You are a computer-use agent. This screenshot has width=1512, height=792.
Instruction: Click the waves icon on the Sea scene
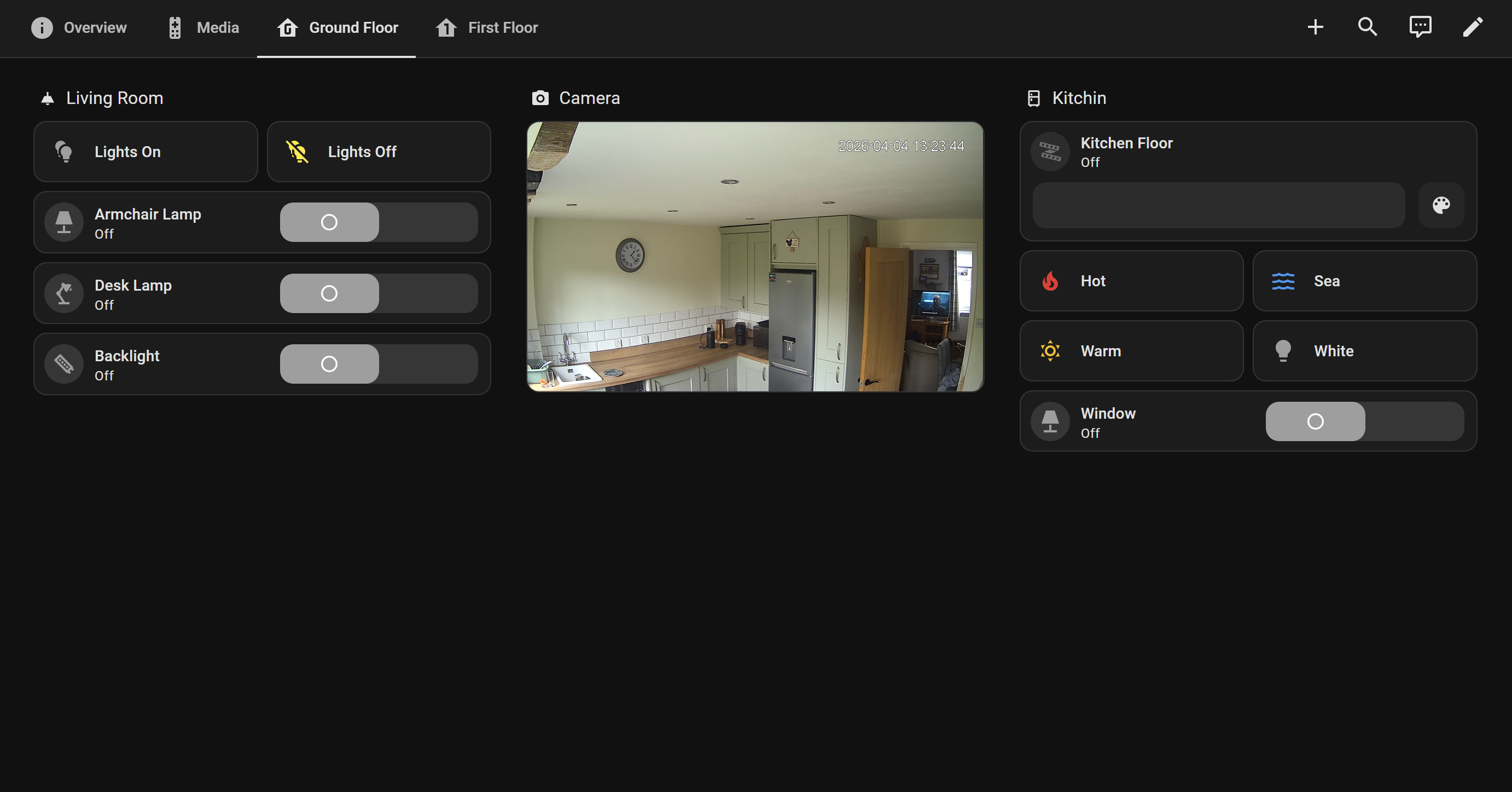(1283, 281)
